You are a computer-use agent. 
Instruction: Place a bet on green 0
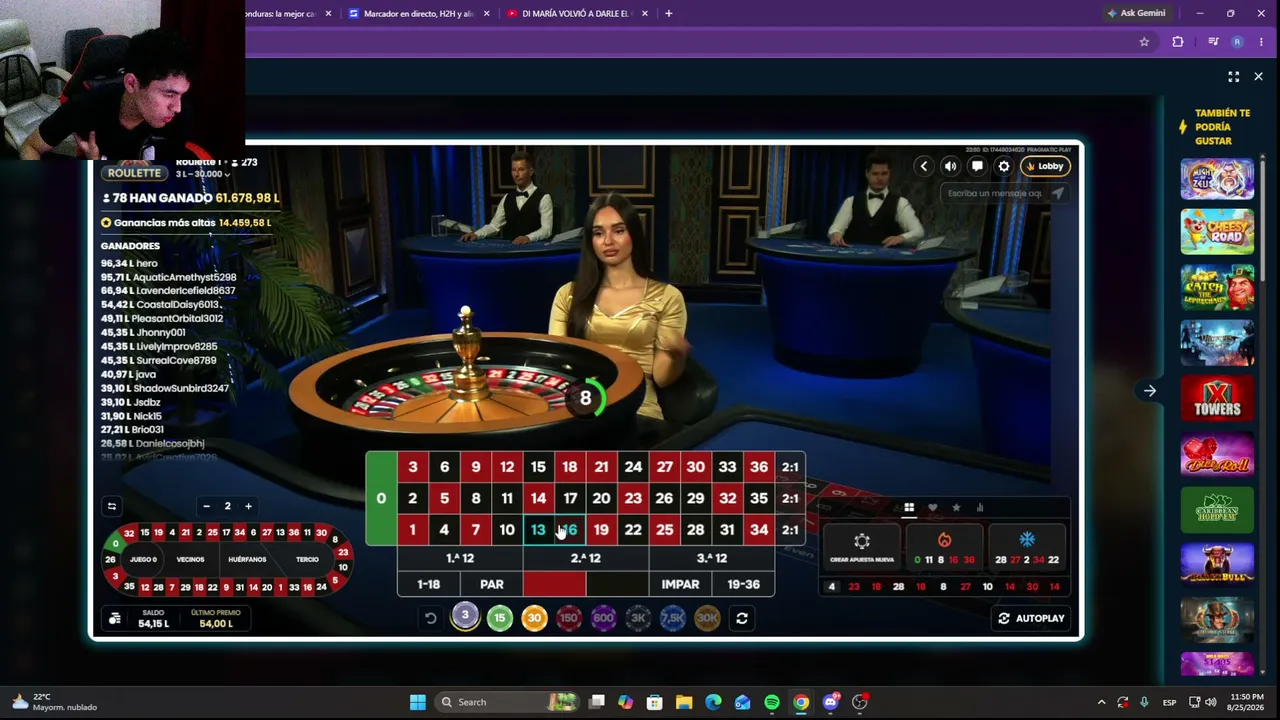tap(381, 498)
